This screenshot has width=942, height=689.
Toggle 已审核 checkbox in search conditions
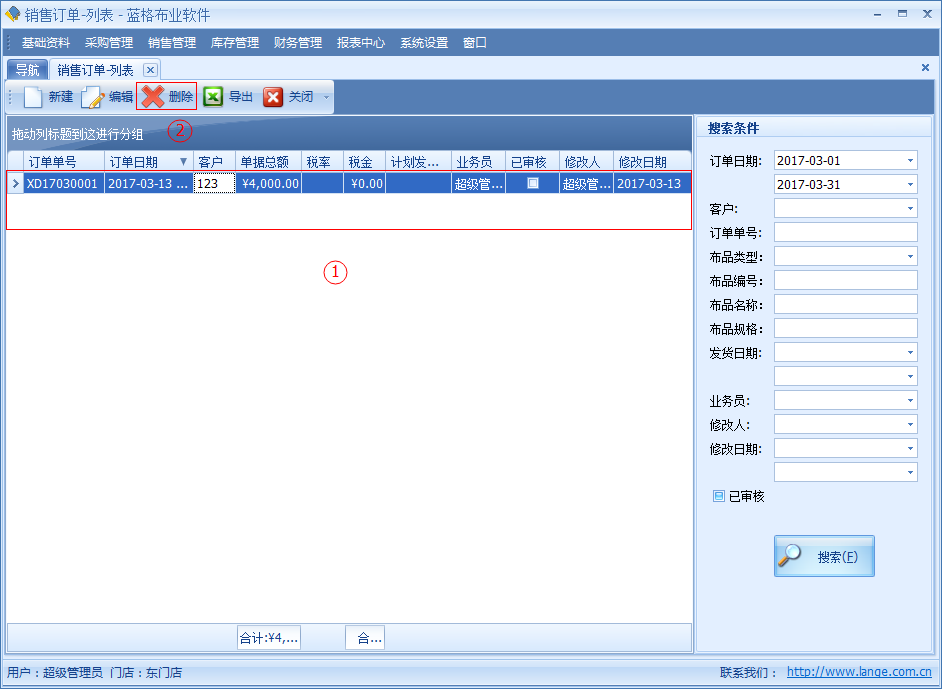(719, 496)
